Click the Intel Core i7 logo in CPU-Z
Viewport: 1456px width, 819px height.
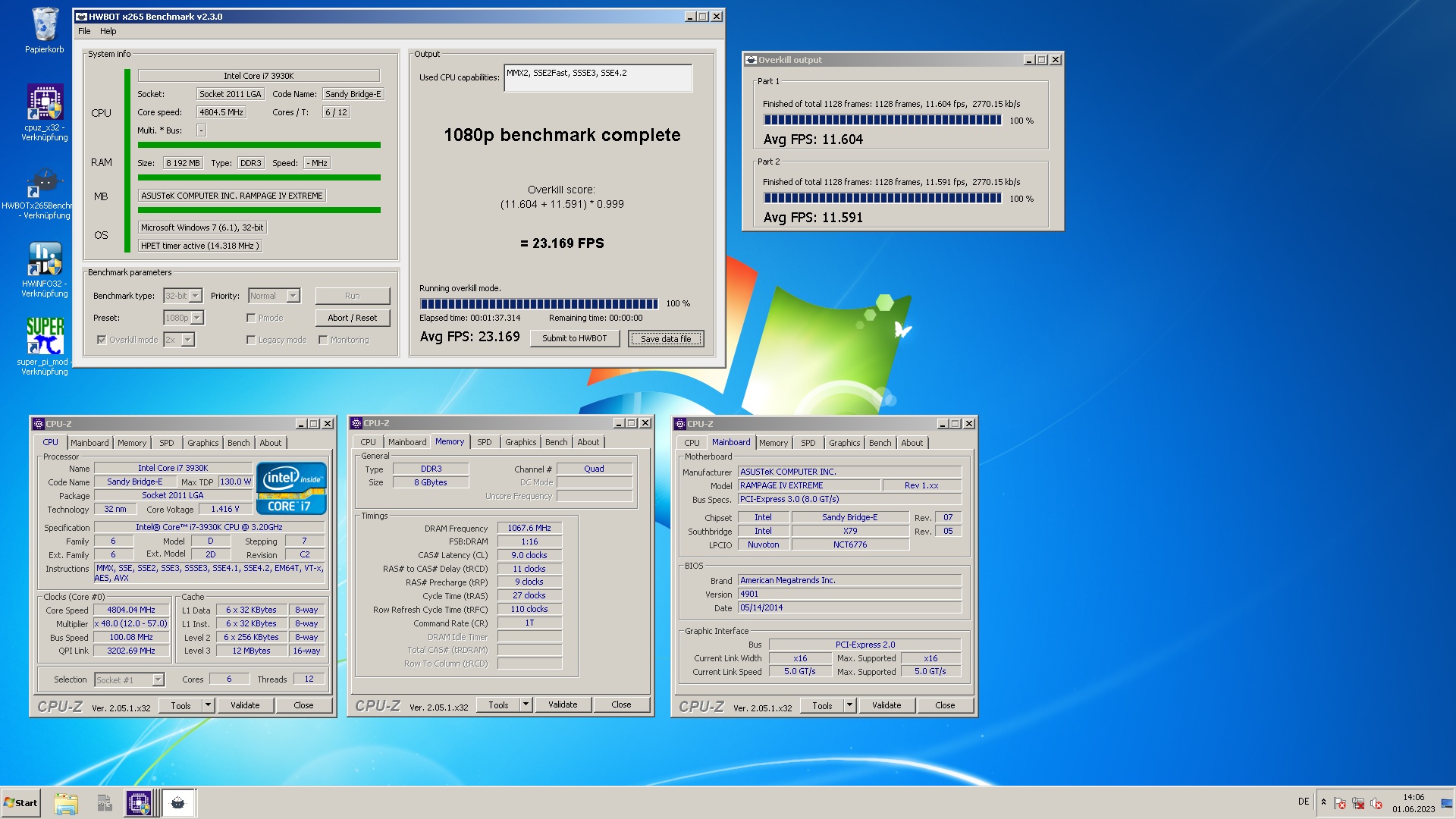pos(292,488)
